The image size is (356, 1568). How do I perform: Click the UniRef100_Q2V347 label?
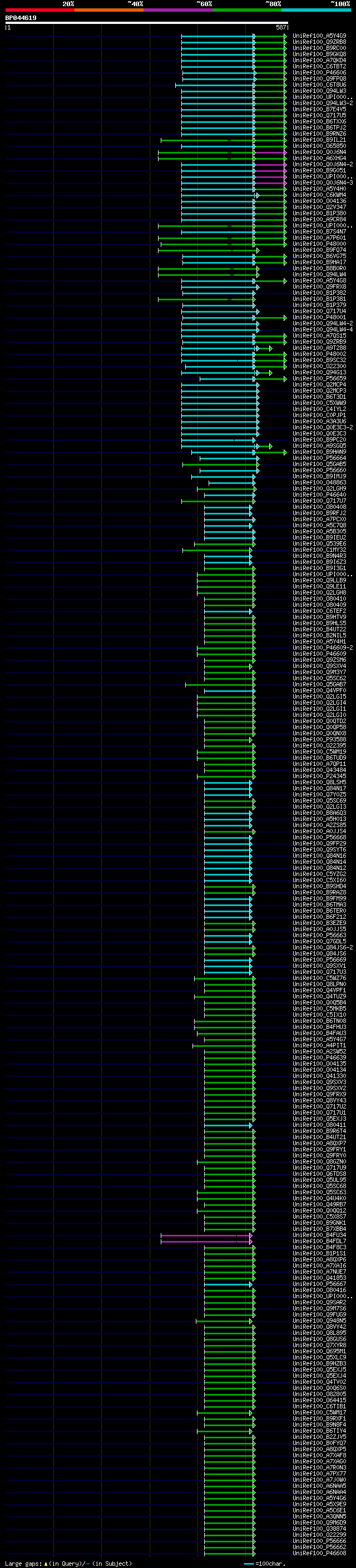(x=319, y=207)
